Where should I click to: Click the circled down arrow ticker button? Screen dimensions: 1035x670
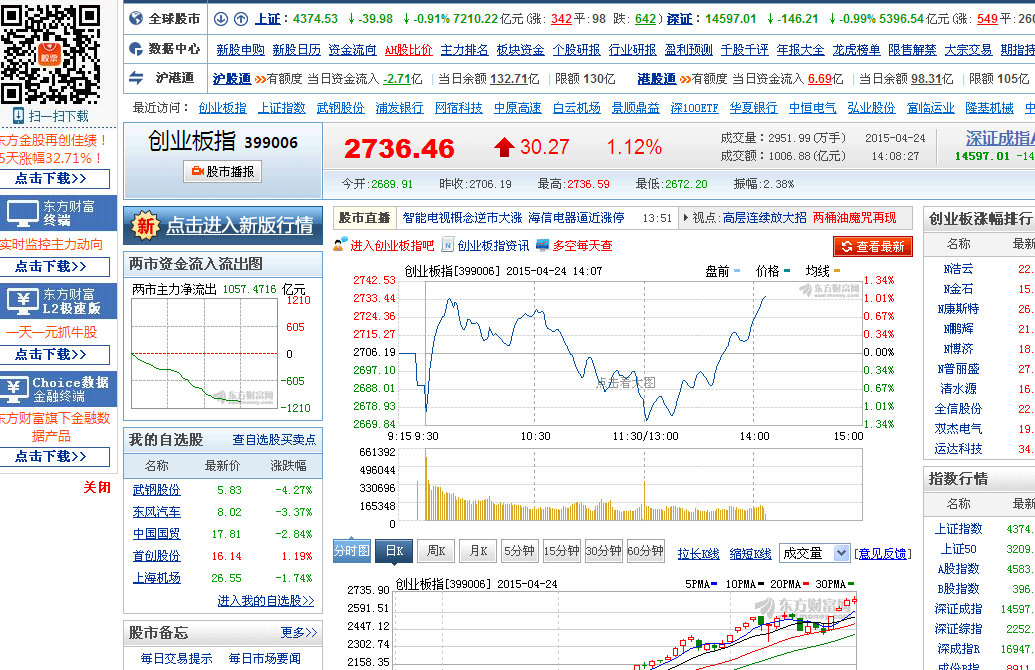tap(221, 19)
